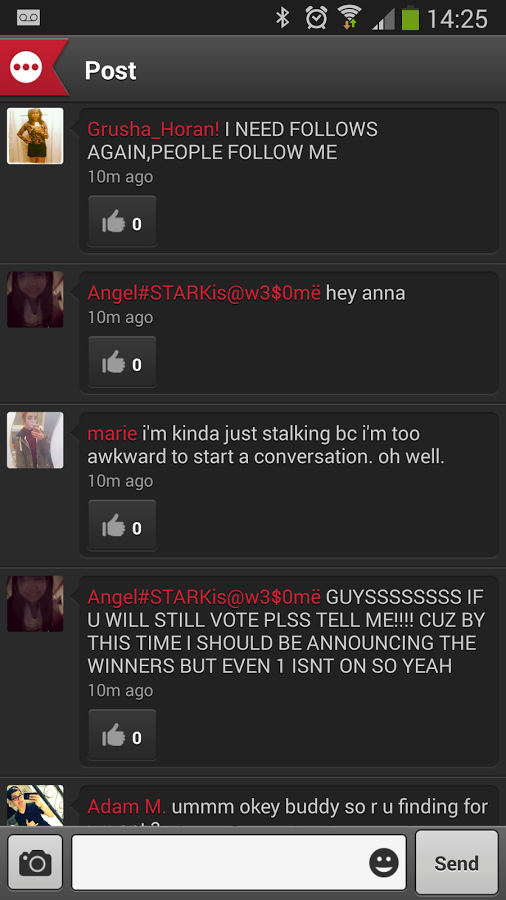Viewport: 506px width, 900px height.
Task: View Grusha_Horan!'s avatar photo
Action: coord(35,136)
